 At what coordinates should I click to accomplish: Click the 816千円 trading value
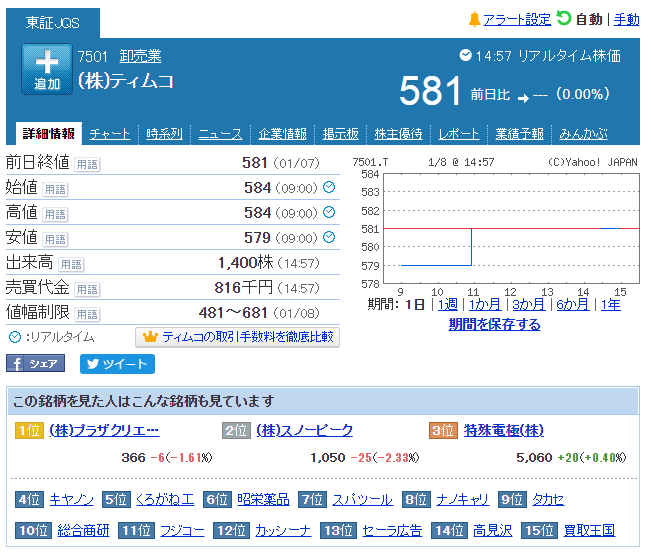click(x=243, y=287)
